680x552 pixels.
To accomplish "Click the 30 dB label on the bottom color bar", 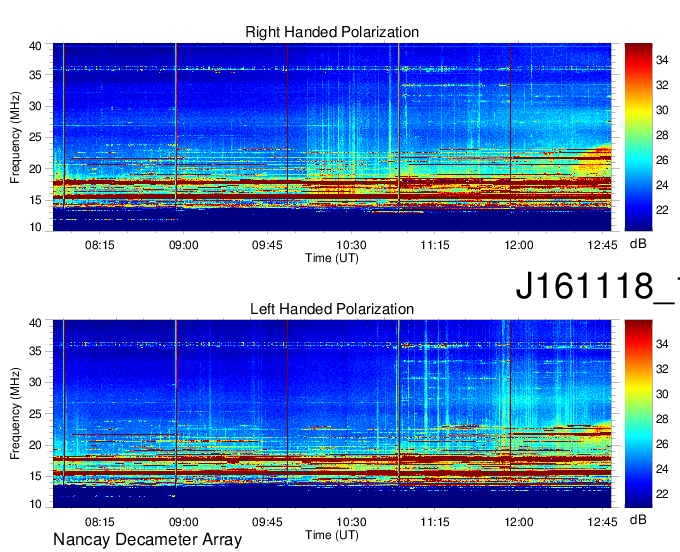I will (x=662, y=394).
